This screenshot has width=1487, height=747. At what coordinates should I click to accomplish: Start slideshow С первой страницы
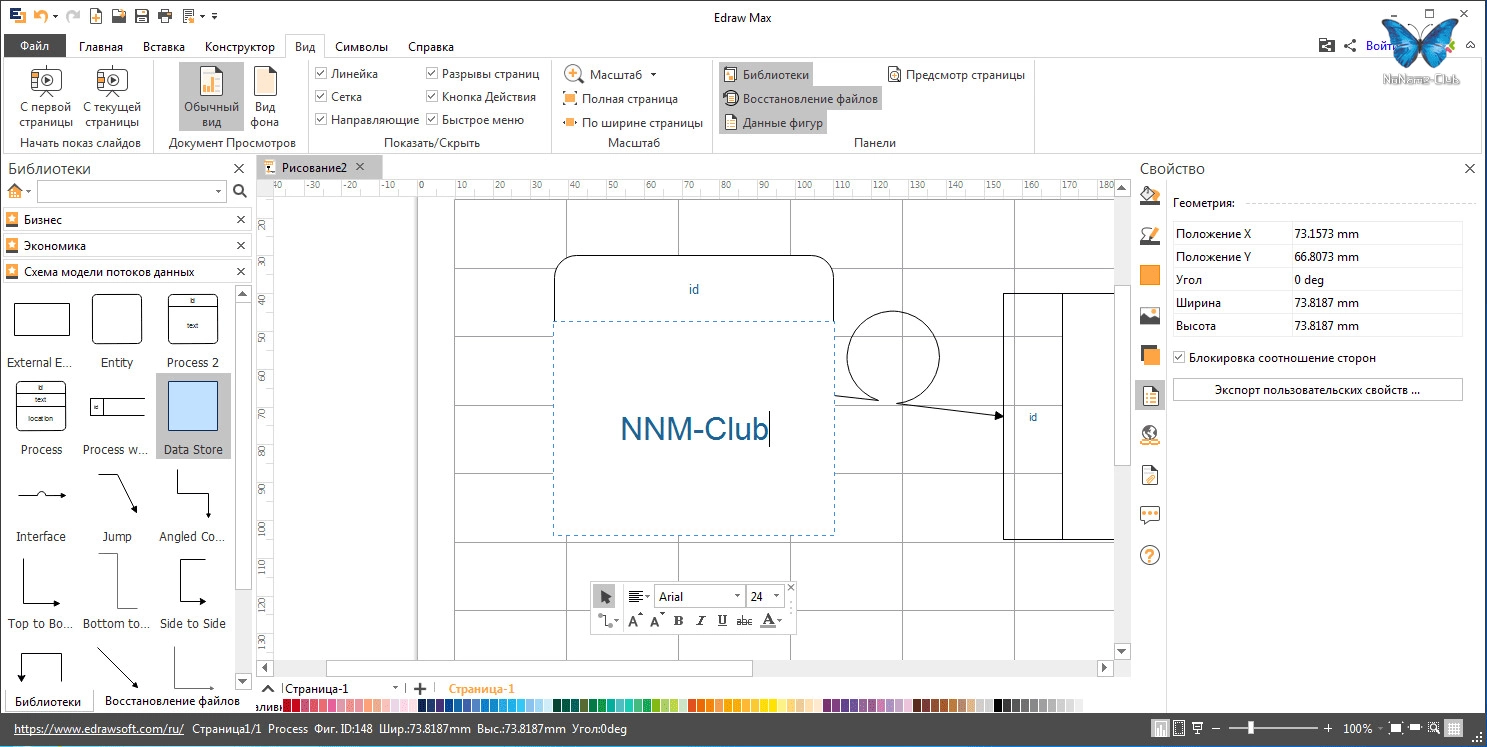(x=46, y=97)
